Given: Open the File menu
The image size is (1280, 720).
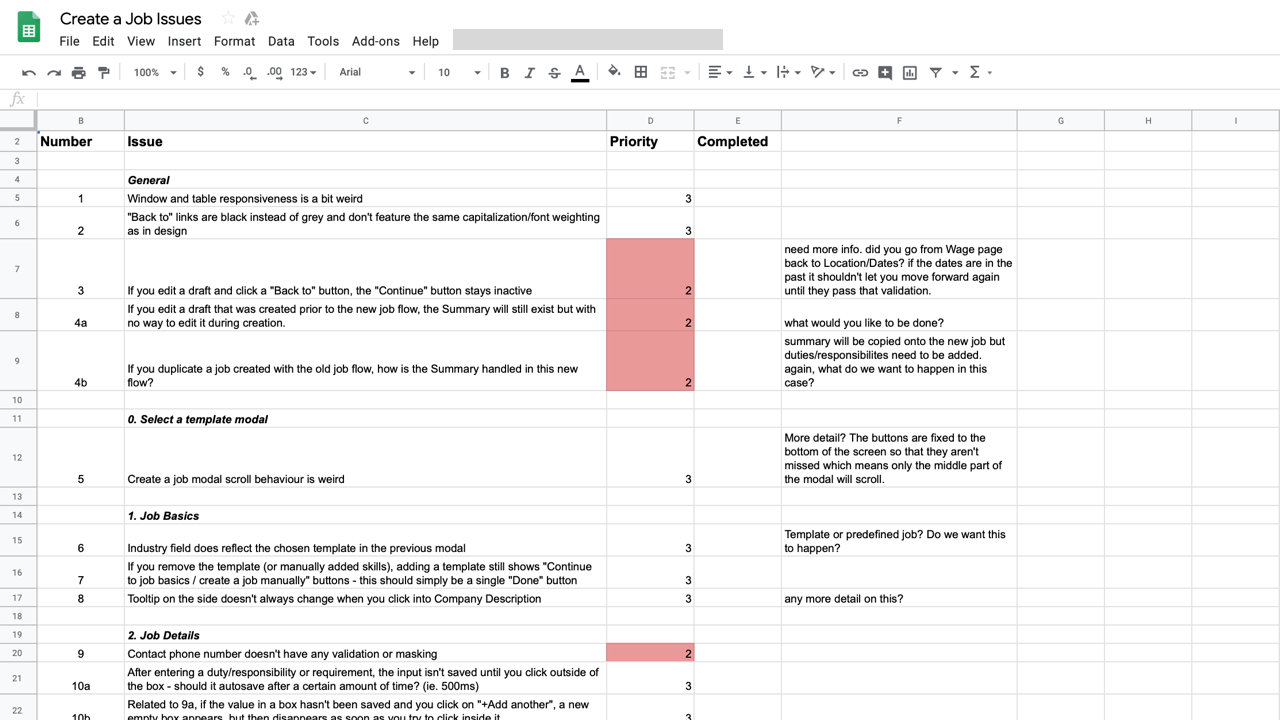Looking at the screenshot, I should 69,41.
